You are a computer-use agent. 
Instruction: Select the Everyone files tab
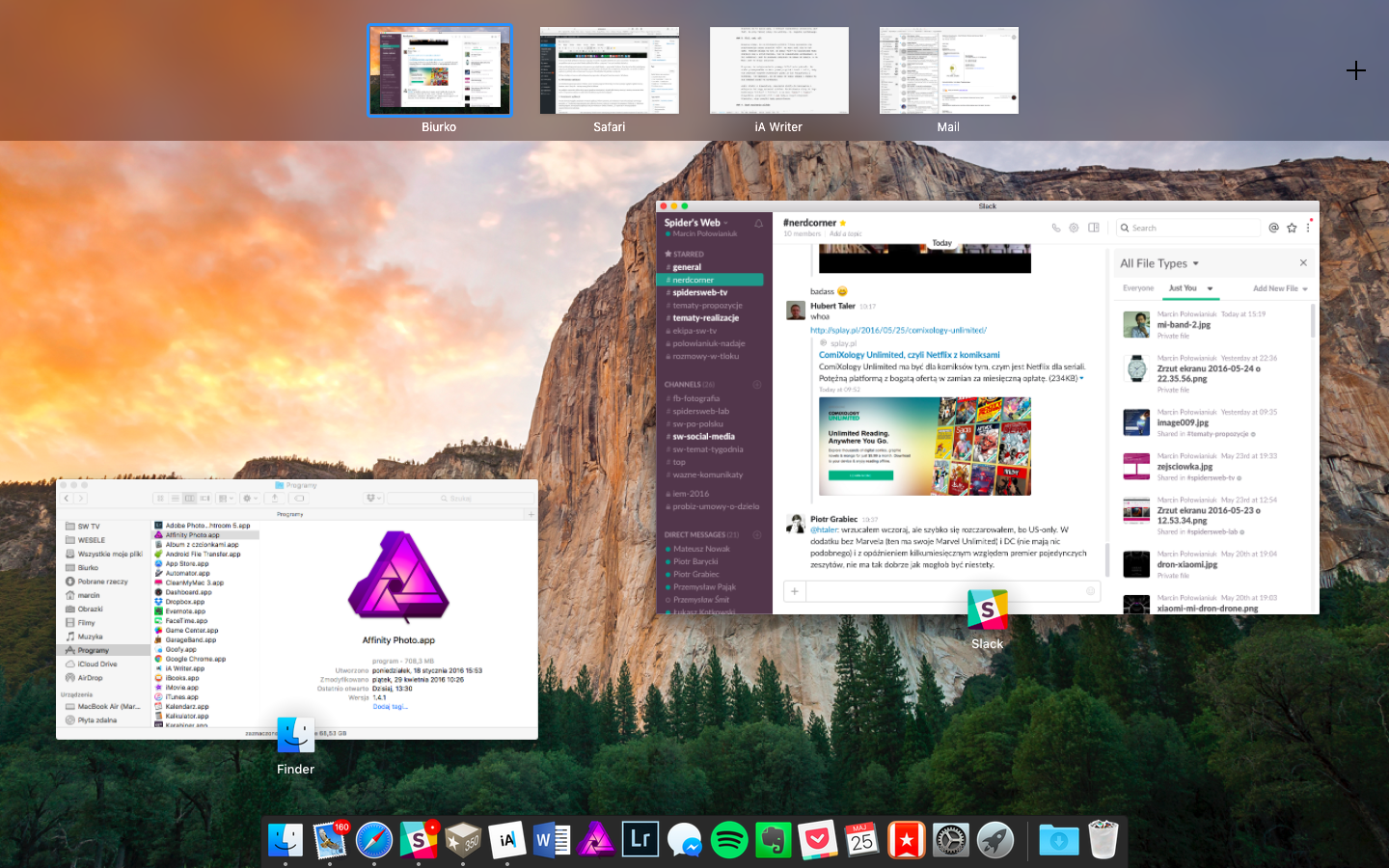[x=1138, y=287]
